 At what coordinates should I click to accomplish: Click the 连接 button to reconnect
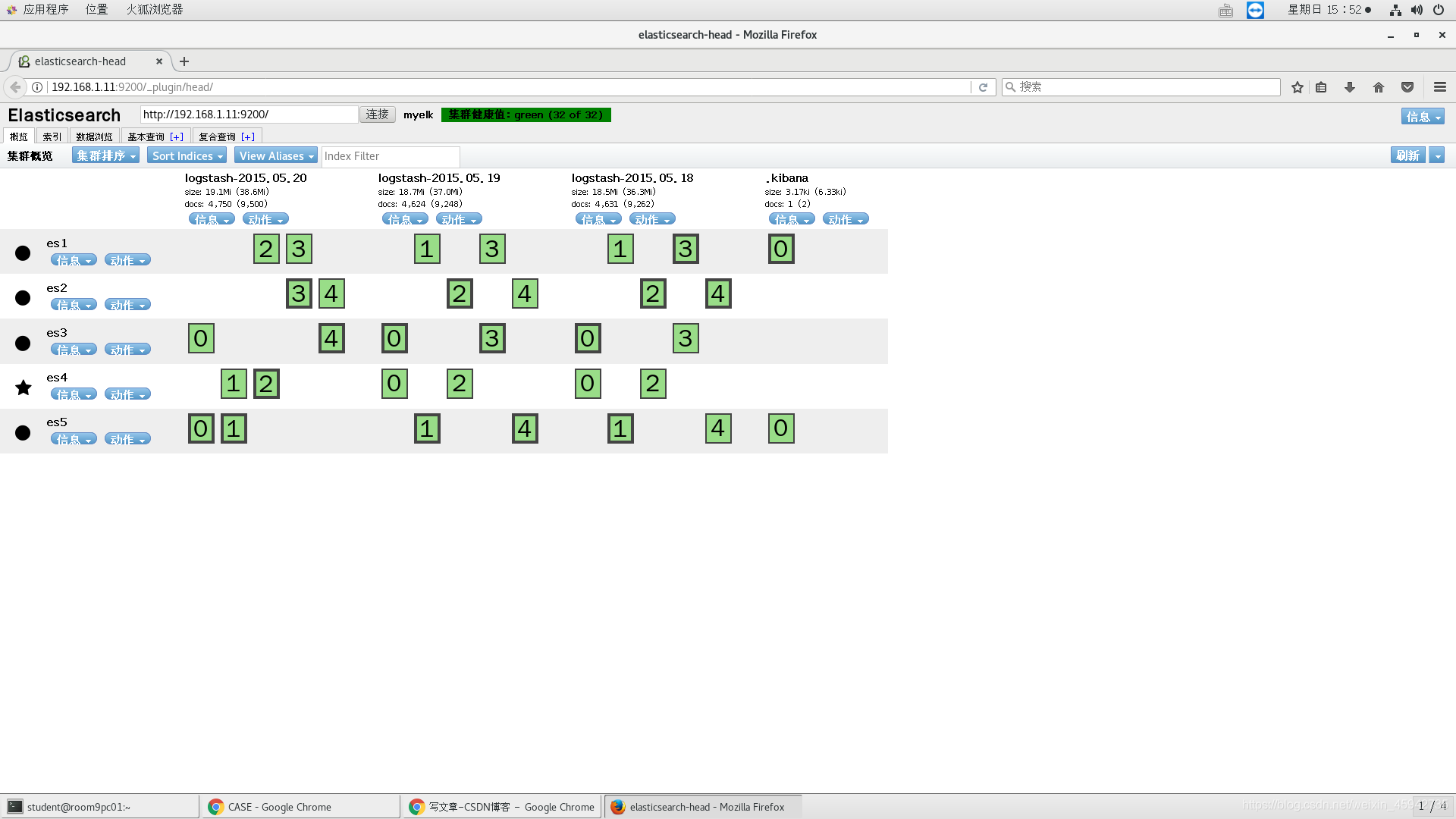click(x=376, y=114)
